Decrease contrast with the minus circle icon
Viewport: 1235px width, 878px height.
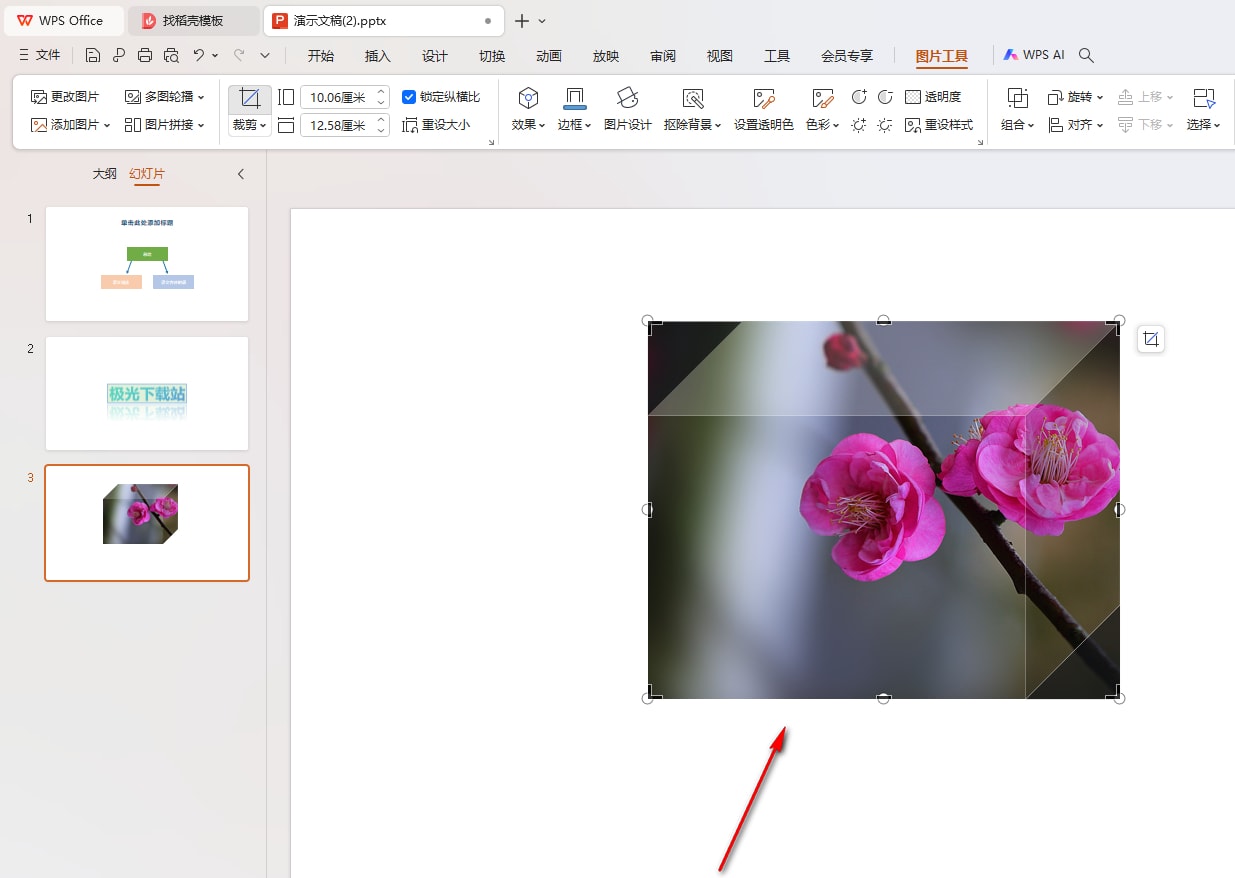coord(885,97)
